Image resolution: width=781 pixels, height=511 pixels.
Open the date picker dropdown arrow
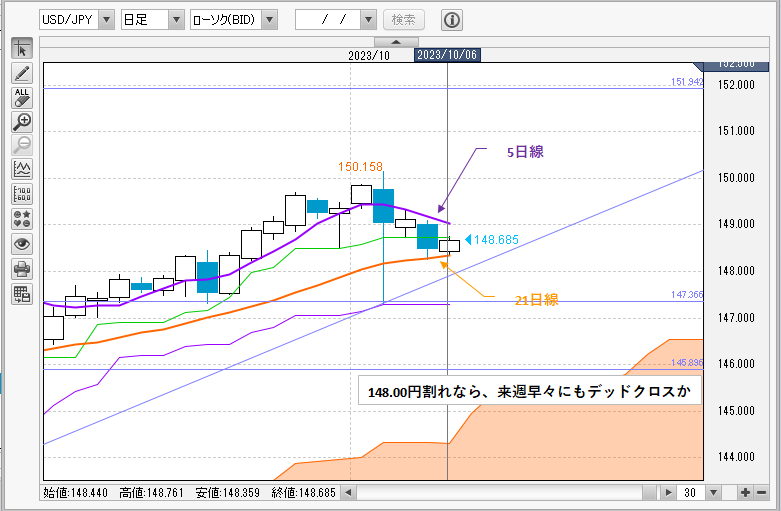point(369,19)
